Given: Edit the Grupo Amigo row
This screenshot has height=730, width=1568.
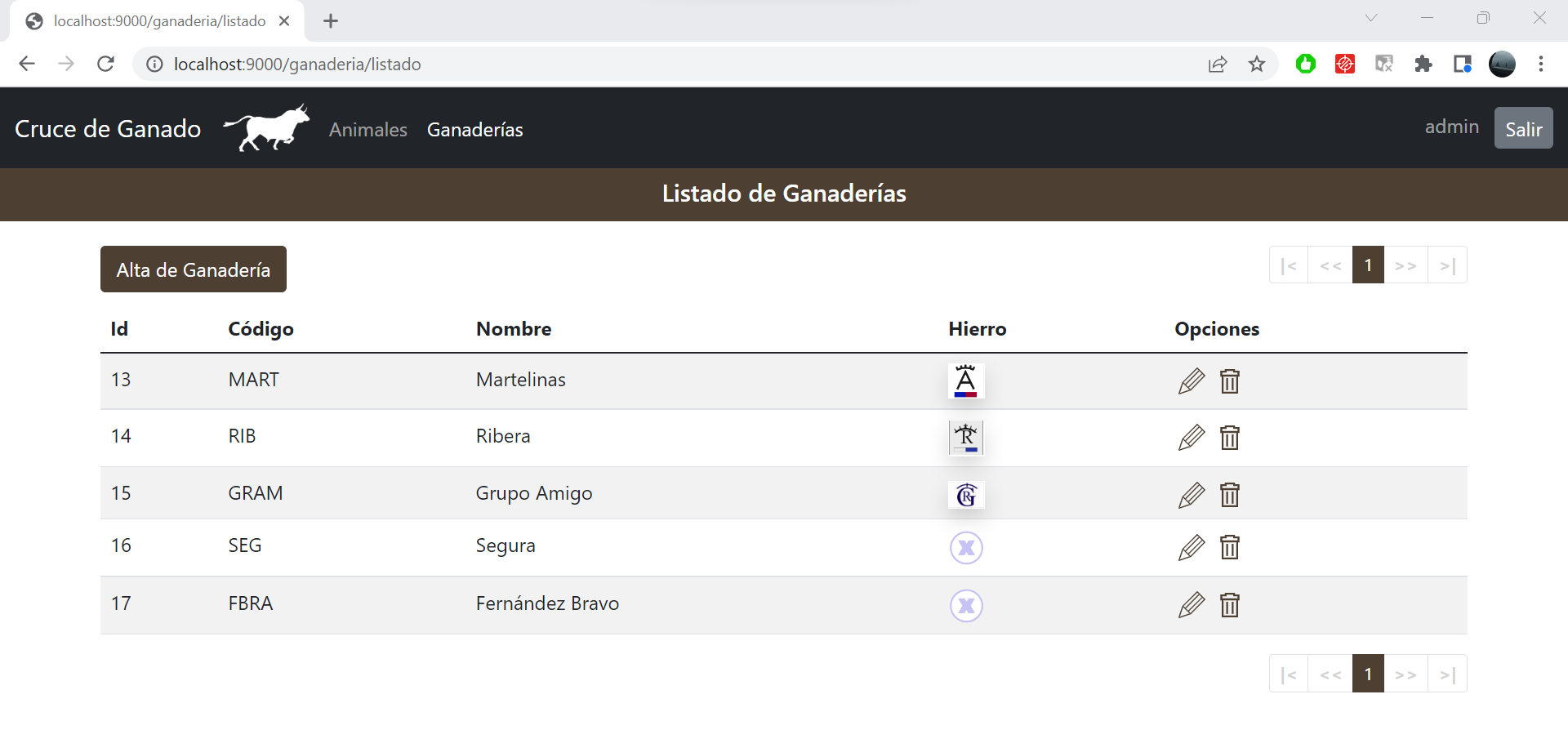Looking at the screenshot, I should (x=1191, y=495).
